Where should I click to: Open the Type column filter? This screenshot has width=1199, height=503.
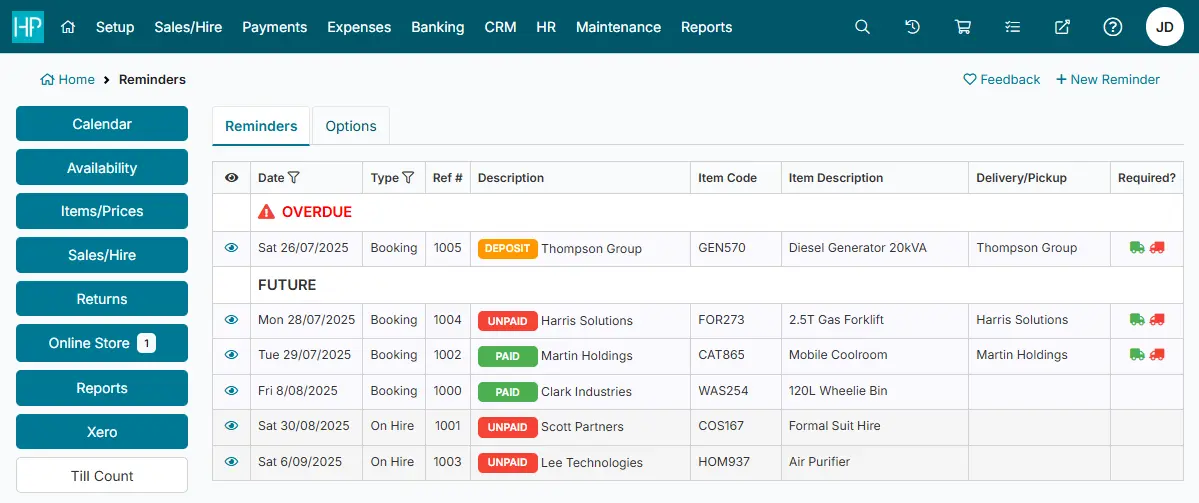click(x=408, y=177)
